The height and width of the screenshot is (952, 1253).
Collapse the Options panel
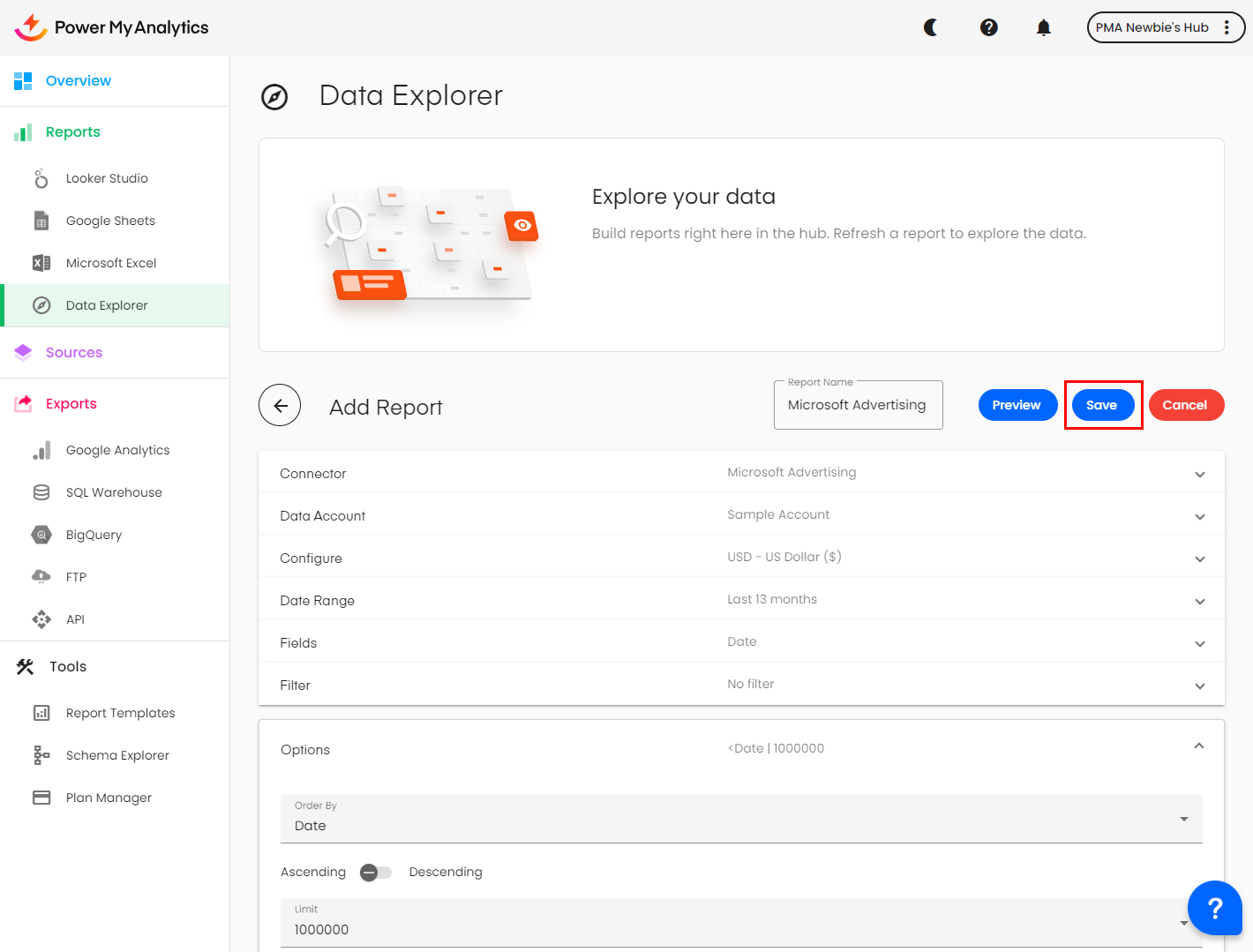1198,746
